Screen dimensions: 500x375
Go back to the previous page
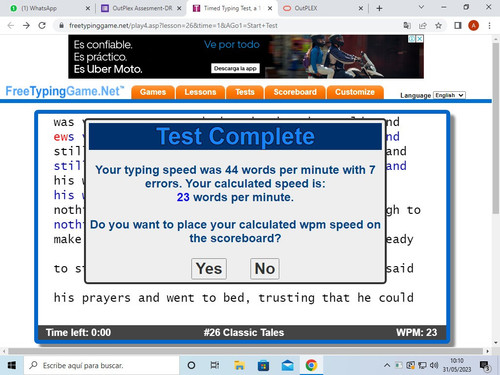pyautogui.click(x=11, y=26)
